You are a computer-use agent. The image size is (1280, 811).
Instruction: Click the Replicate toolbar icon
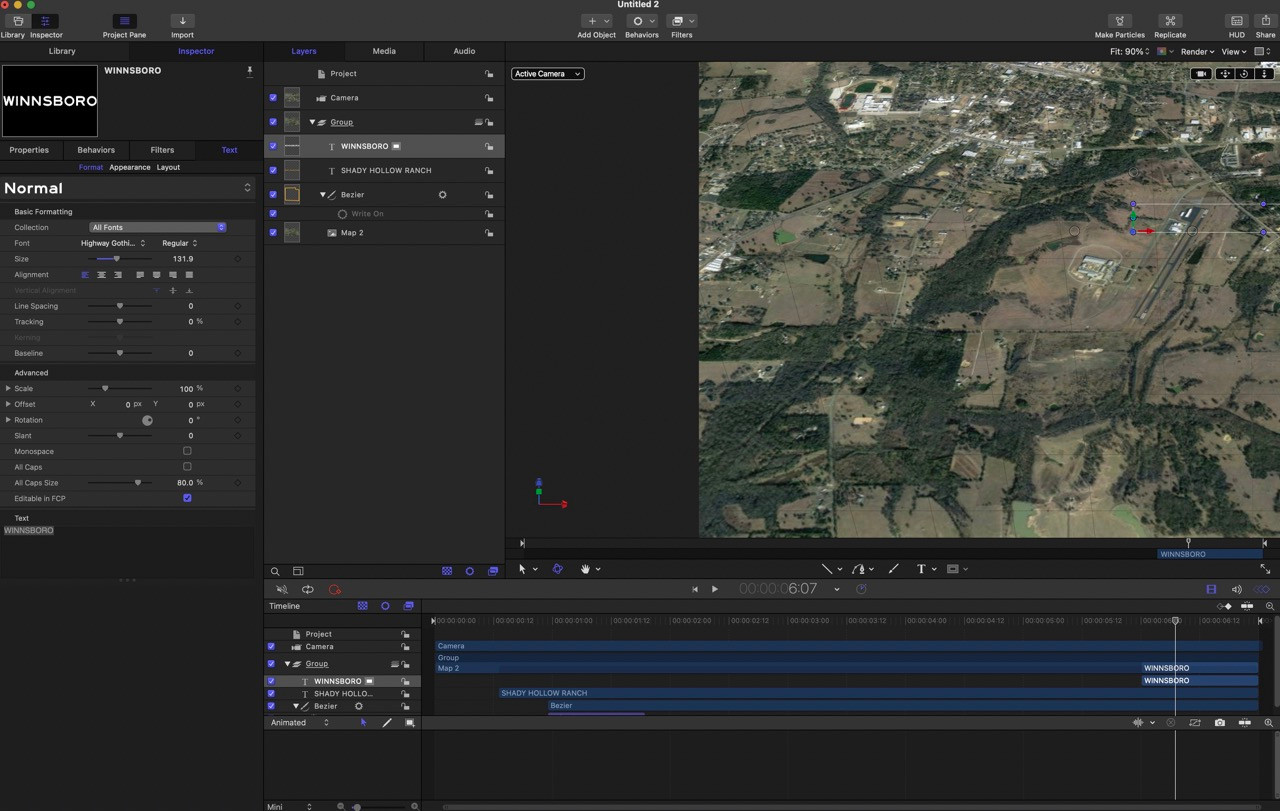click(x=1169, y=21)
